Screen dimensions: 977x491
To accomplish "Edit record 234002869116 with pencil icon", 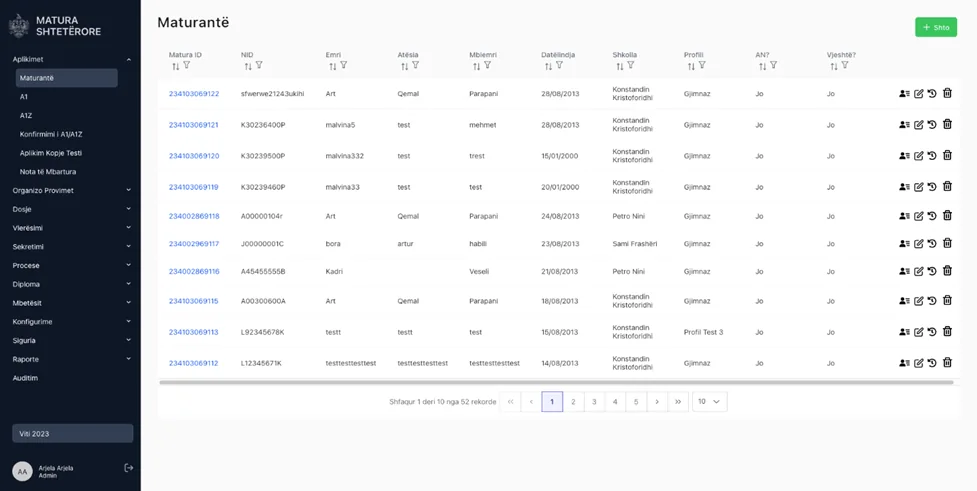I will point(918,272).
